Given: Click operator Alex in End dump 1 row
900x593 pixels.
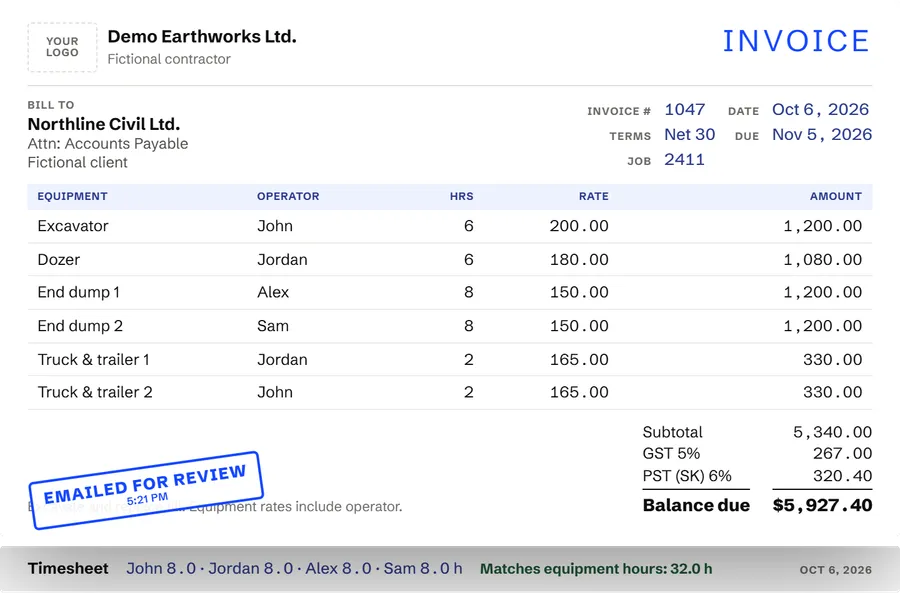Looking at the screenshot, I should pyautogui.click(x=273, y=292).
